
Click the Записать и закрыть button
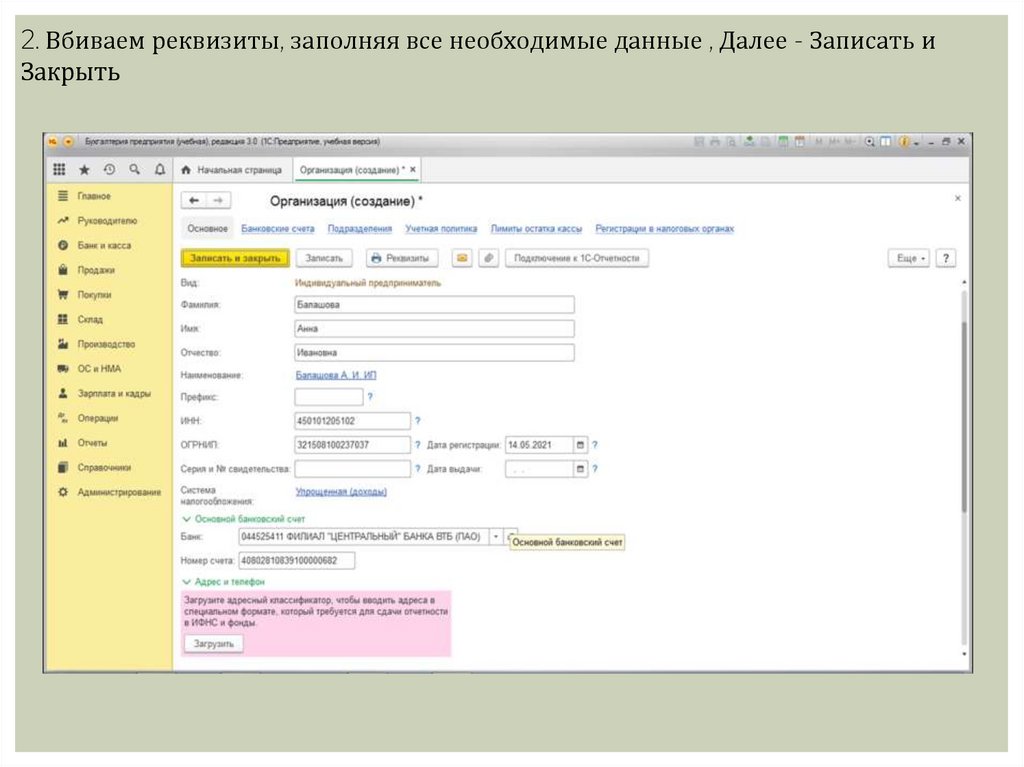235,258
